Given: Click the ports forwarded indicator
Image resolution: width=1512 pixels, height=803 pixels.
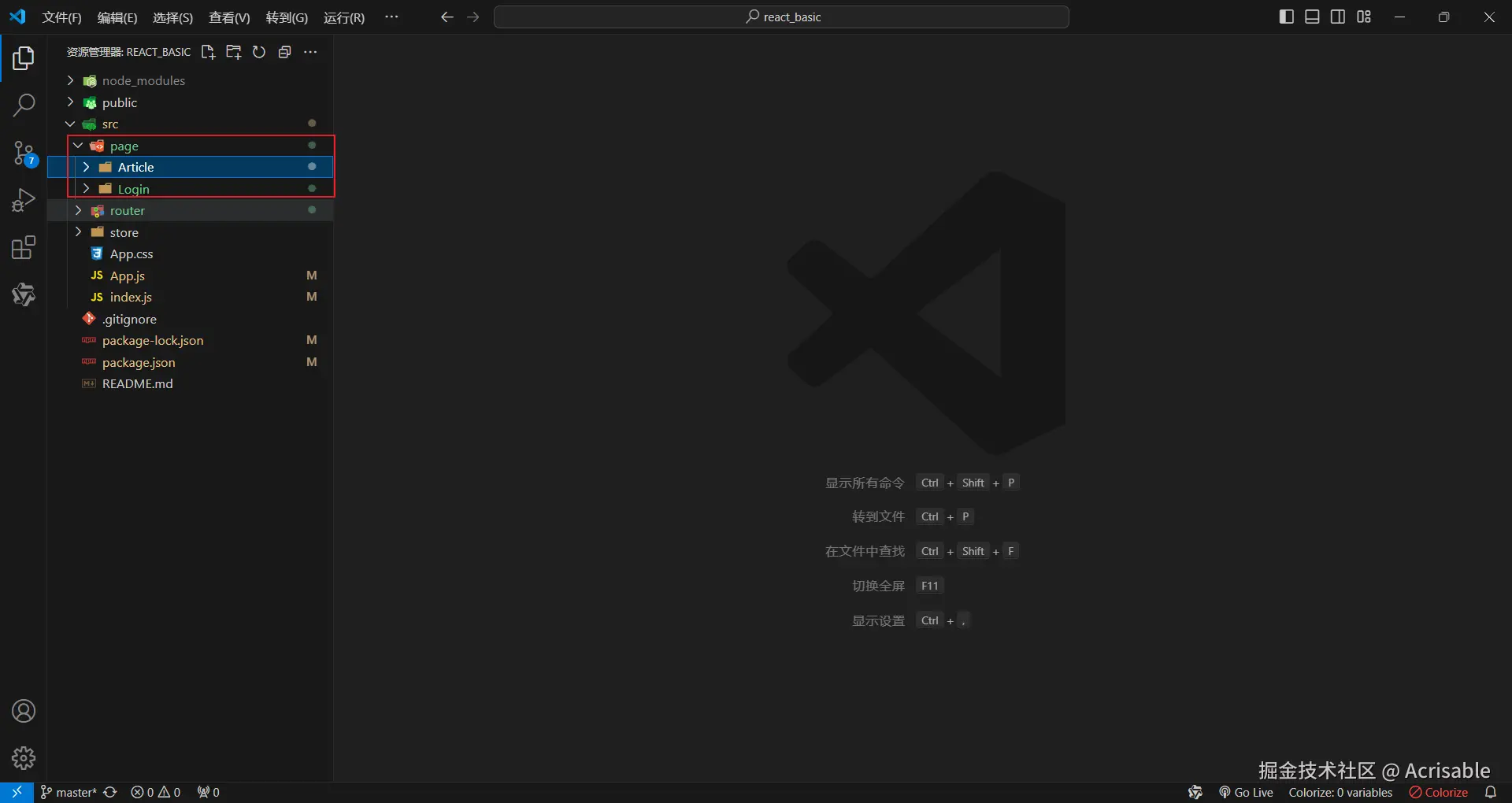Looking at the screenshot, I should (x=209, y=793).
